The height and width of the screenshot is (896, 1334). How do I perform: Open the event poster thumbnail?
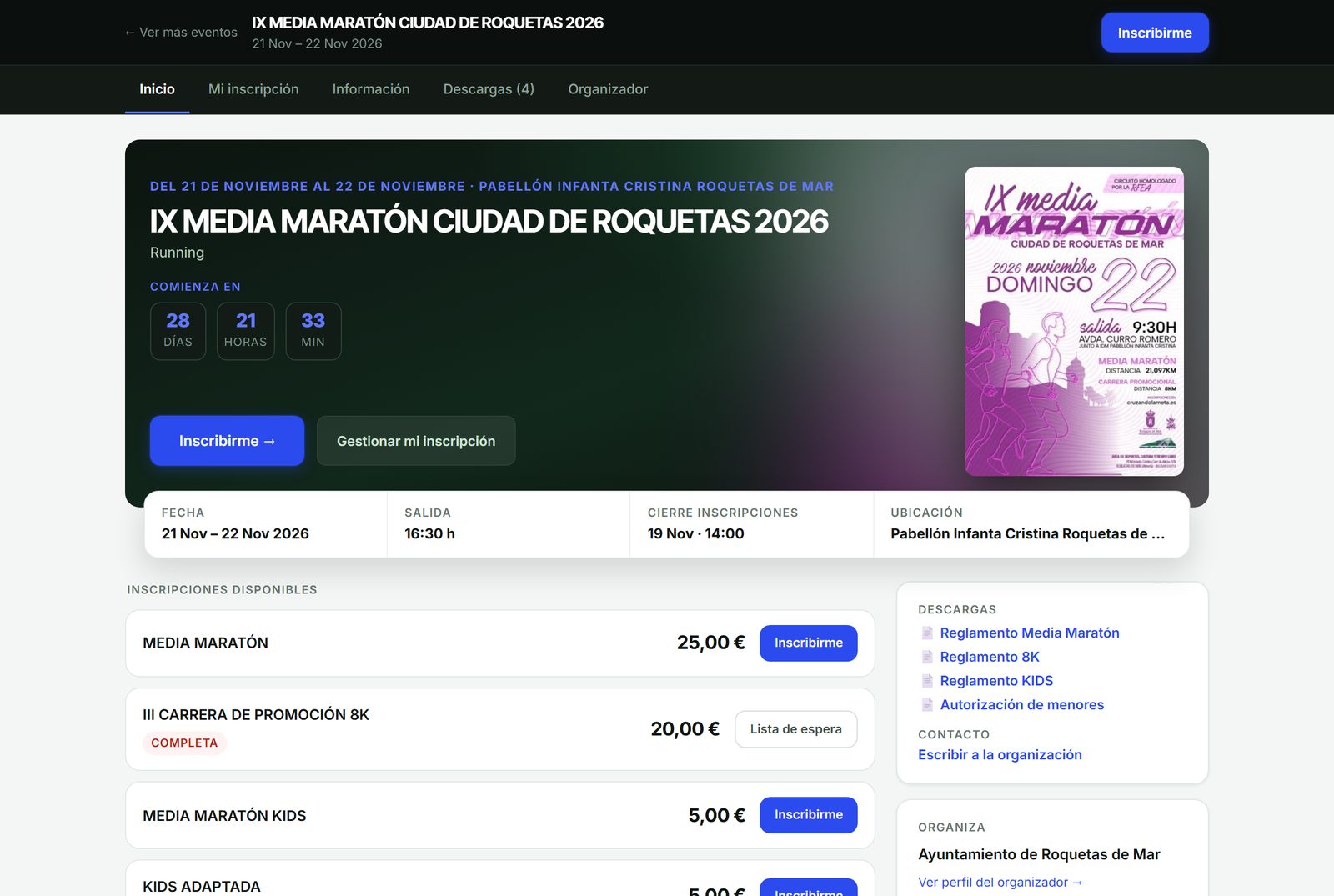1074,322
